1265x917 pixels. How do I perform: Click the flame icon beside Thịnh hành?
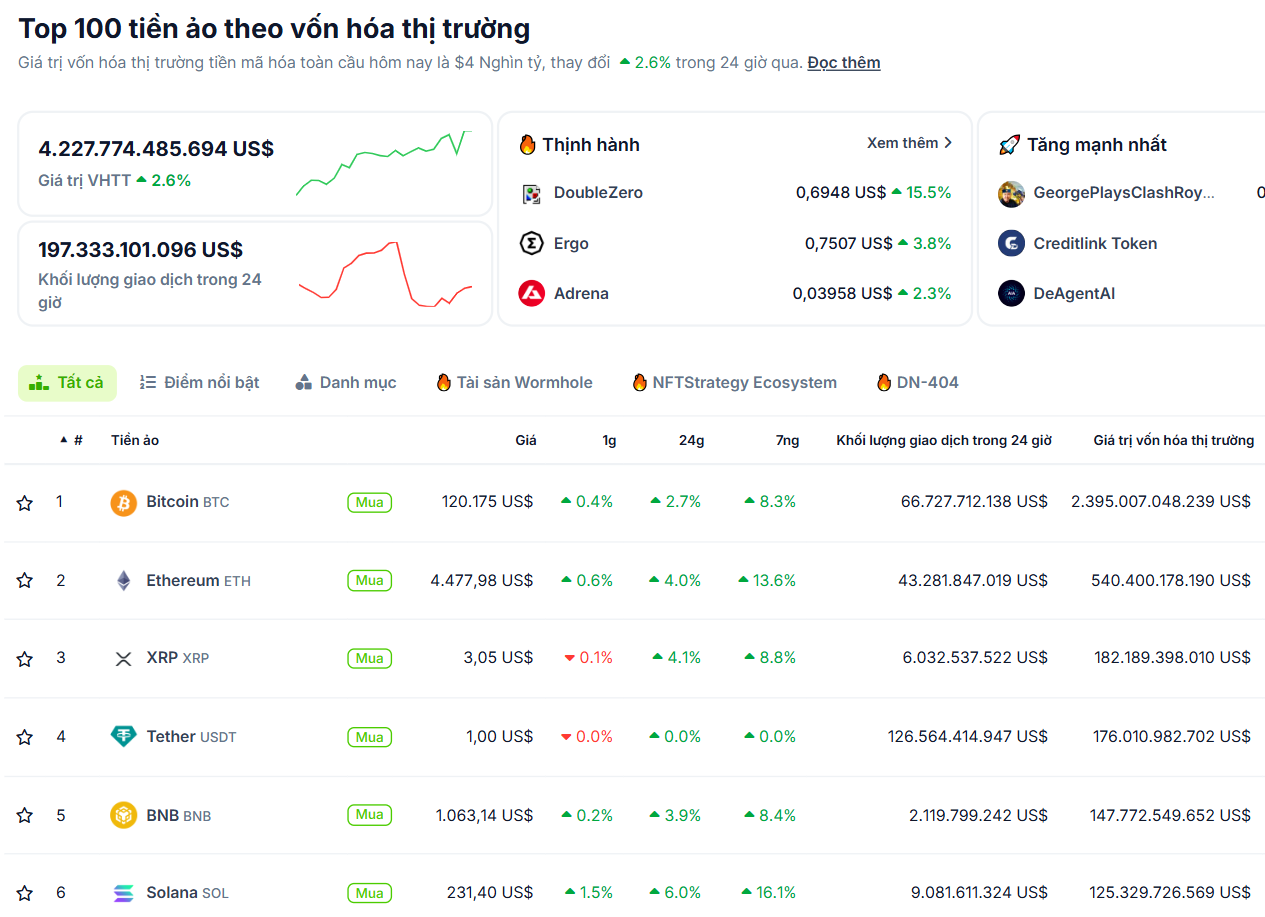(527, 144)
